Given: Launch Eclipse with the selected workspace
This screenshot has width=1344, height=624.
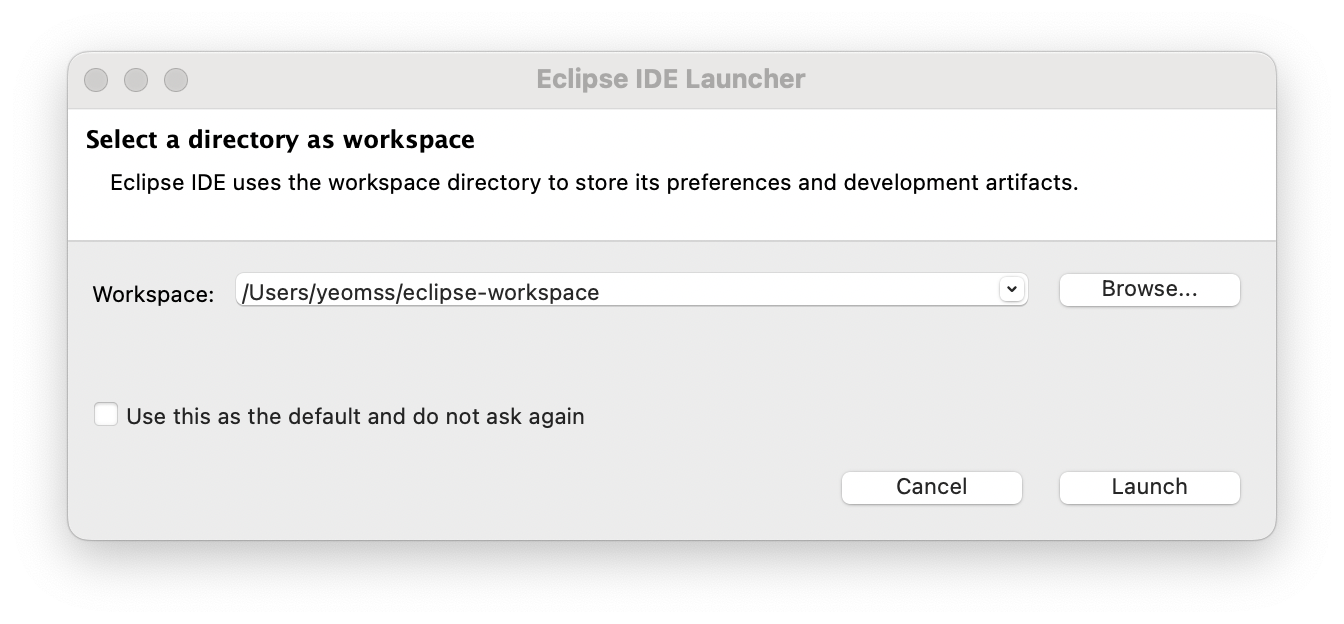Looking at the screenshot, I should pyautogui.click(x=1150, y=487).
